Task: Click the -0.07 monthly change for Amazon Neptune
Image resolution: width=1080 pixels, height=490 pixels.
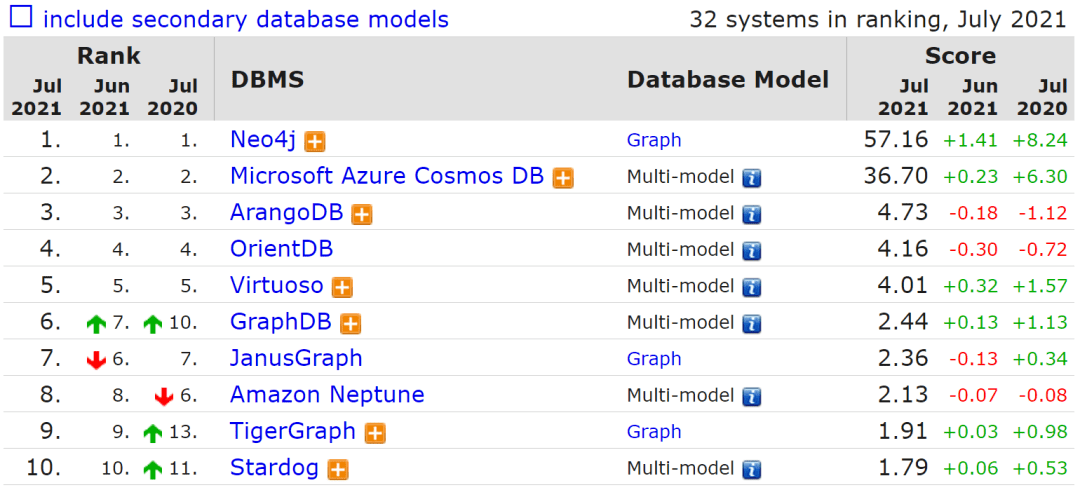Action: point(974,396)
